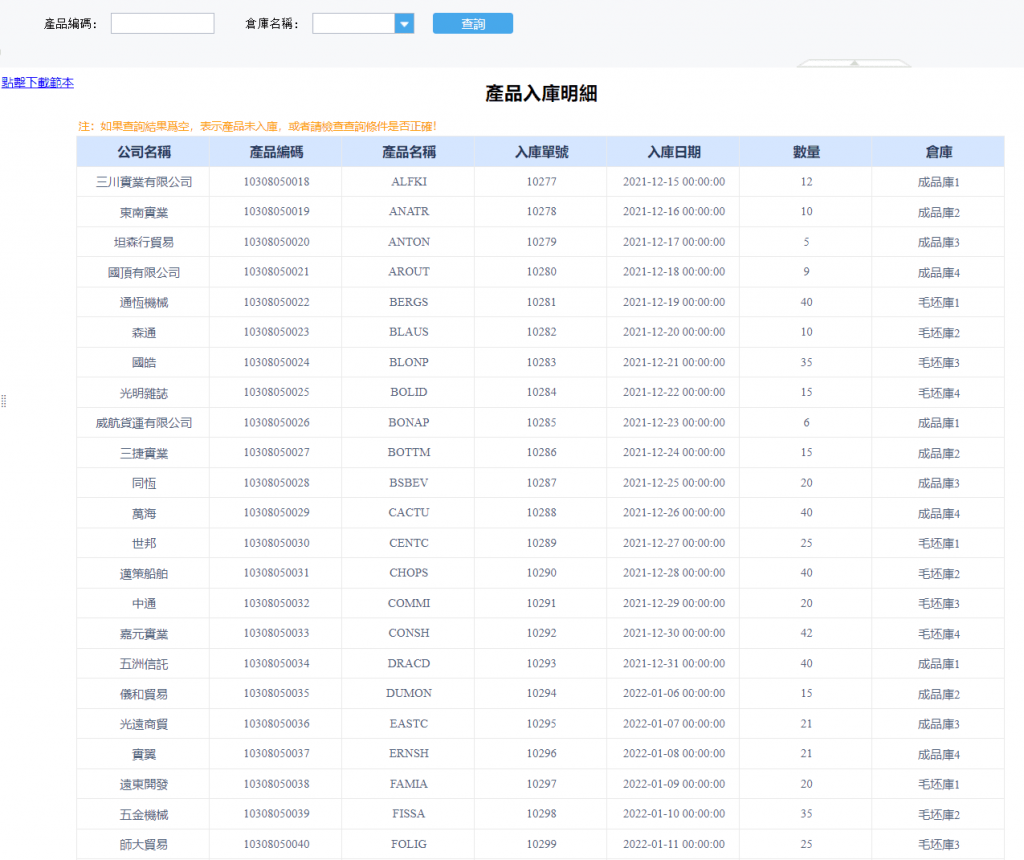
Task: Collapse the parameter panel using up arrow
Action: point(854,63)
